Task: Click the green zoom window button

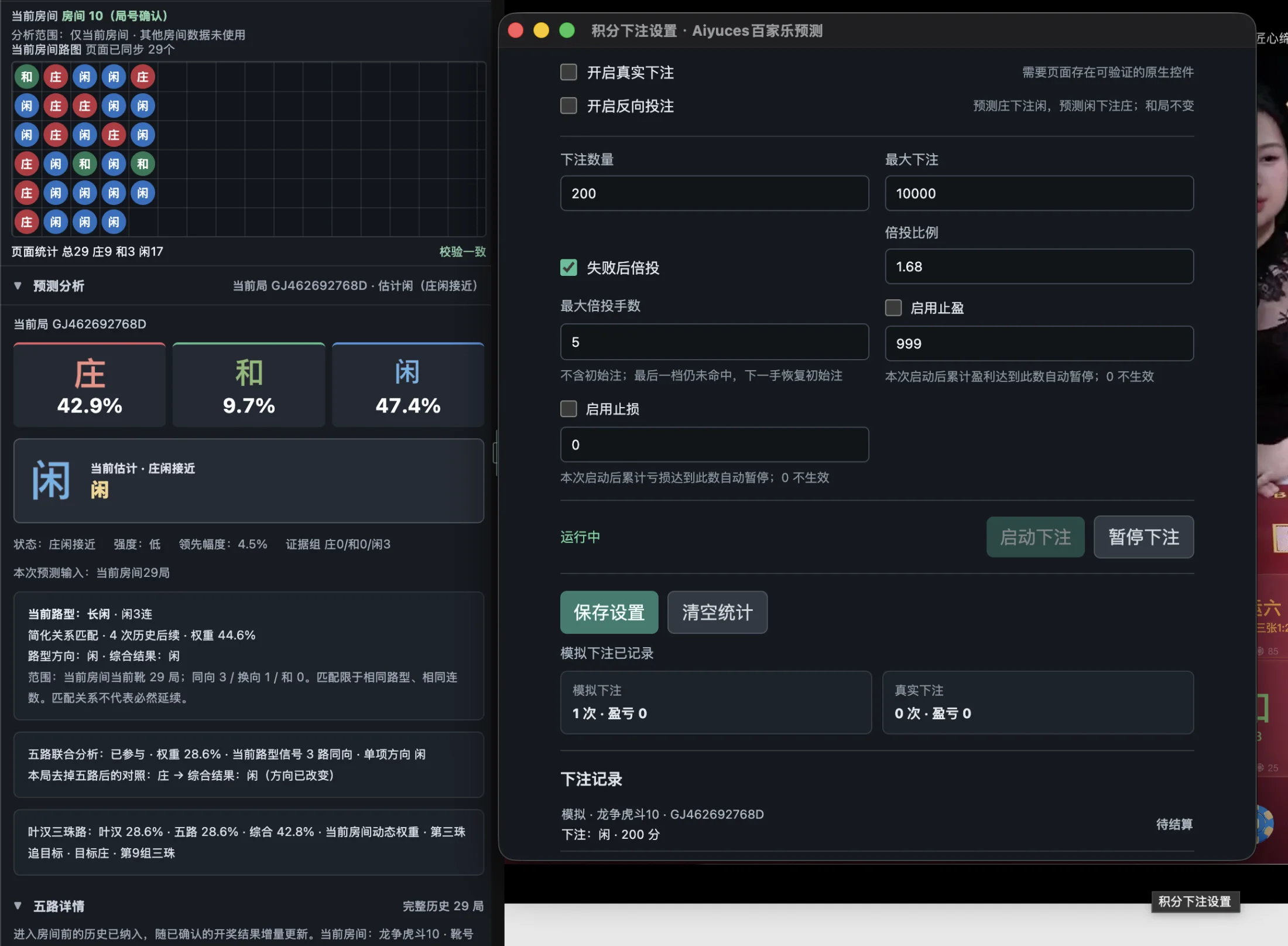Action: pos(567,30)
